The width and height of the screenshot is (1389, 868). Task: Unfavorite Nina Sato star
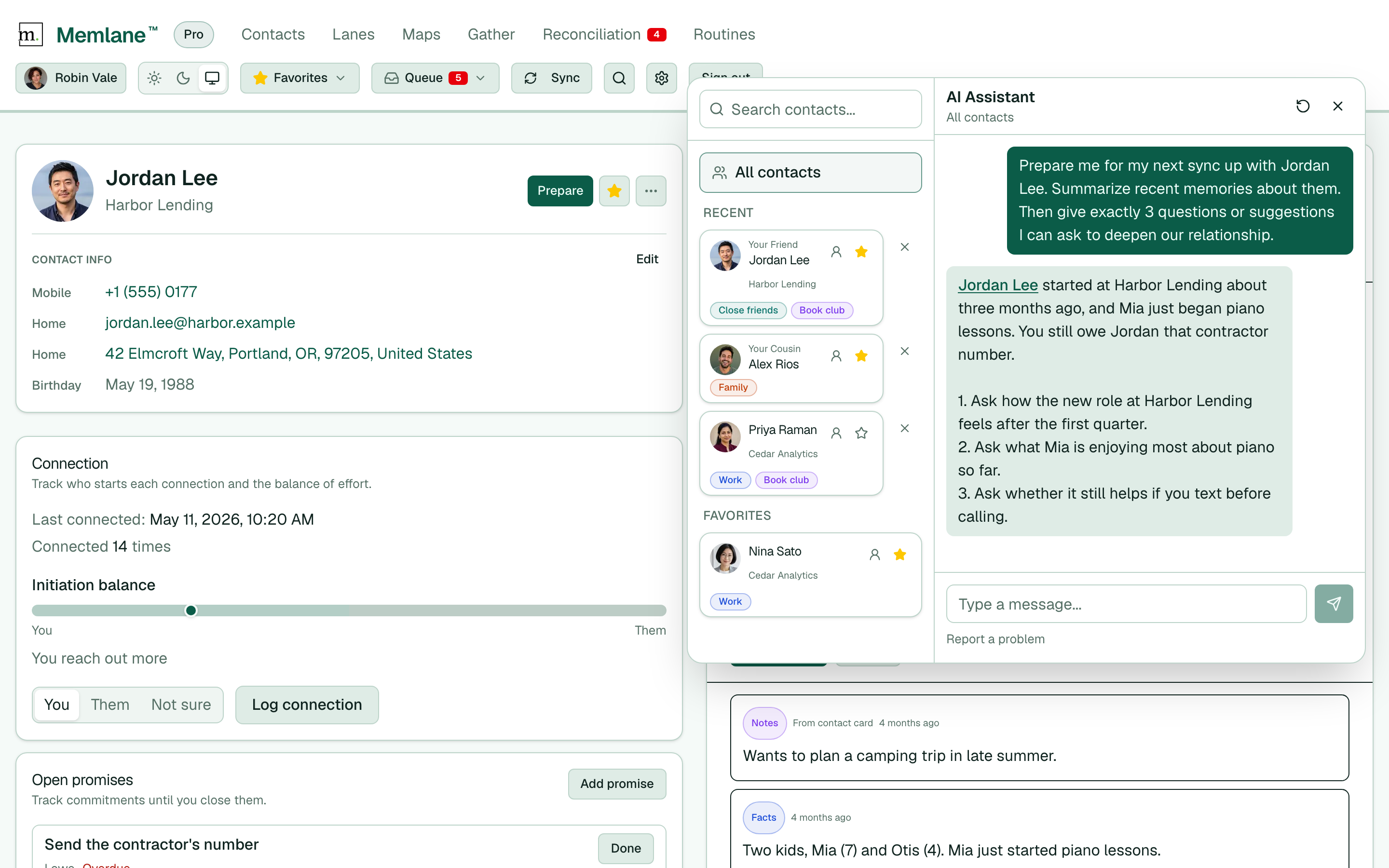pyautogui.click(x=899, y=555)
